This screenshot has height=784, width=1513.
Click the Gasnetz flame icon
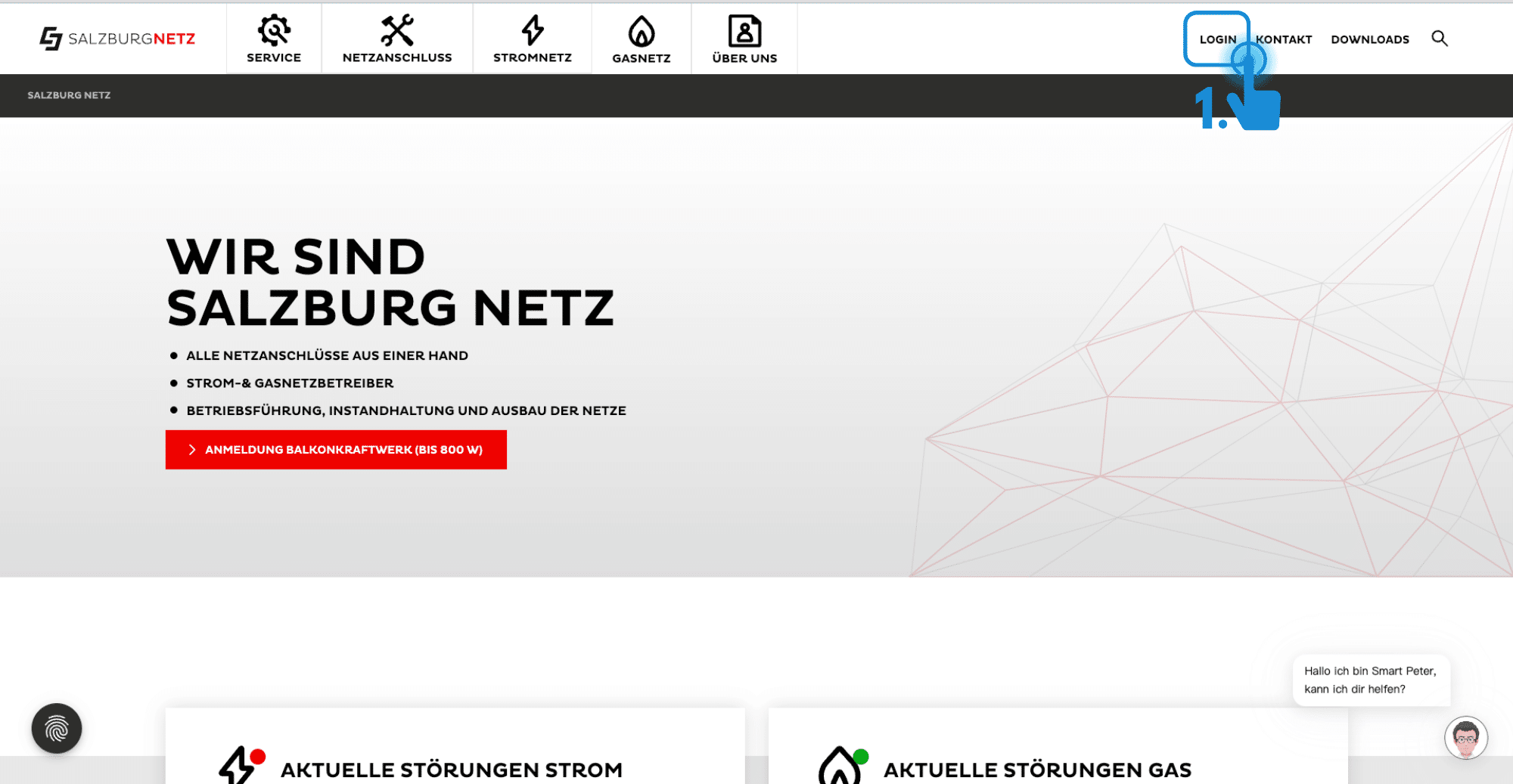642,31
